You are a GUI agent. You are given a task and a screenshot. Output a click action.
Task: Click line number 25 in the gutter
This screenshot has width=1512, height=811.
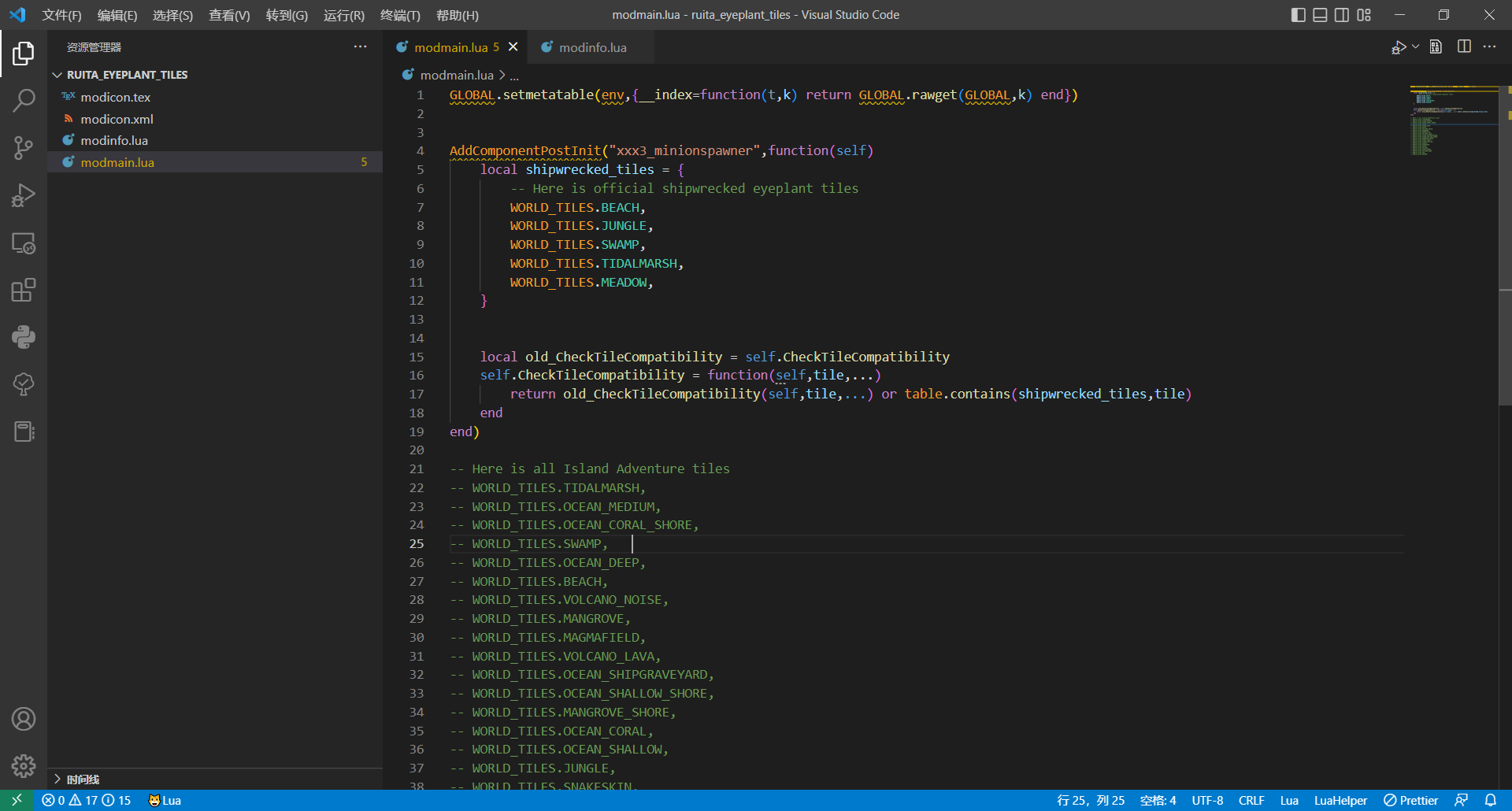coord(417,544)
